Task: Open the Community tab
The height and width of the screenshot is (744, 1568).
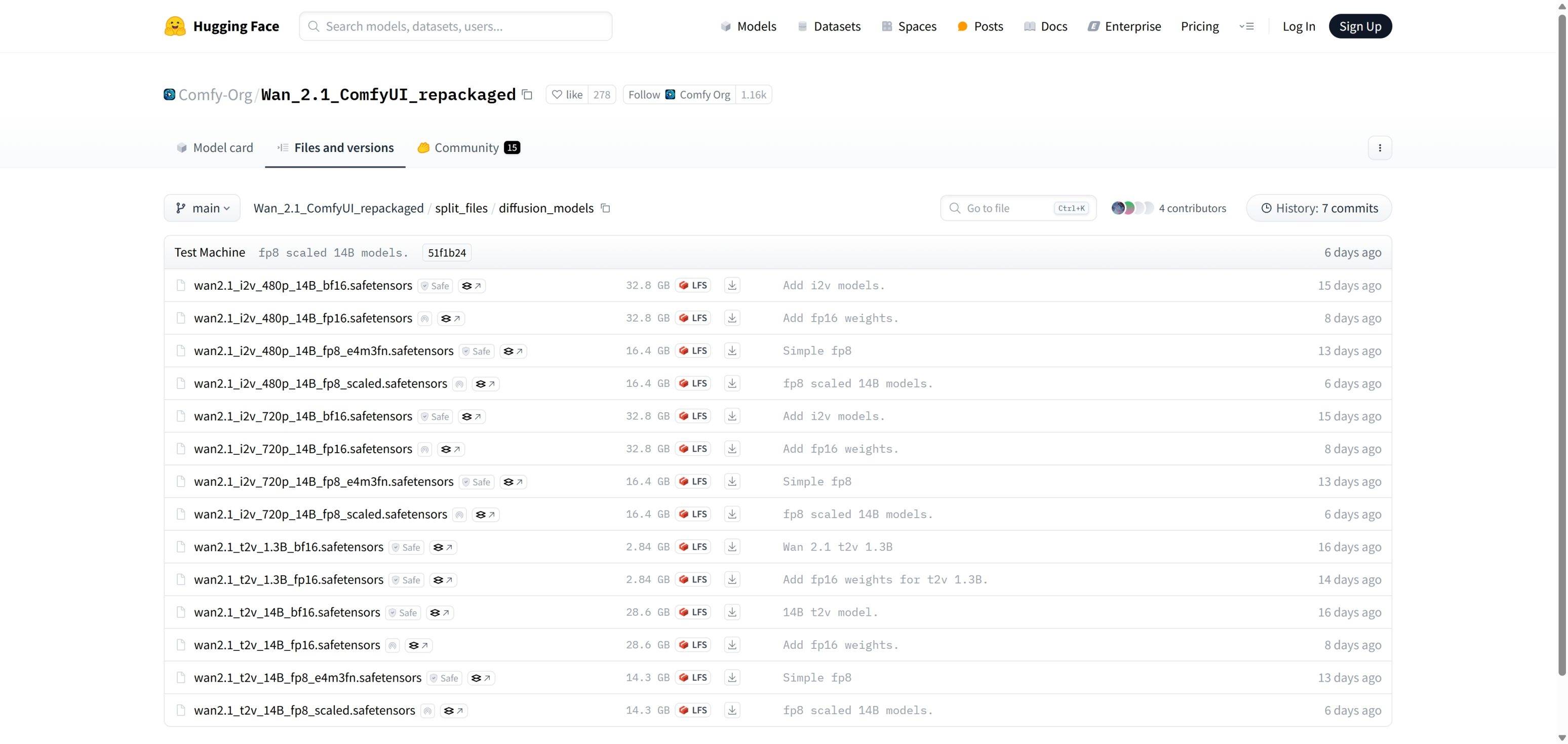Action: click(467, 148)
